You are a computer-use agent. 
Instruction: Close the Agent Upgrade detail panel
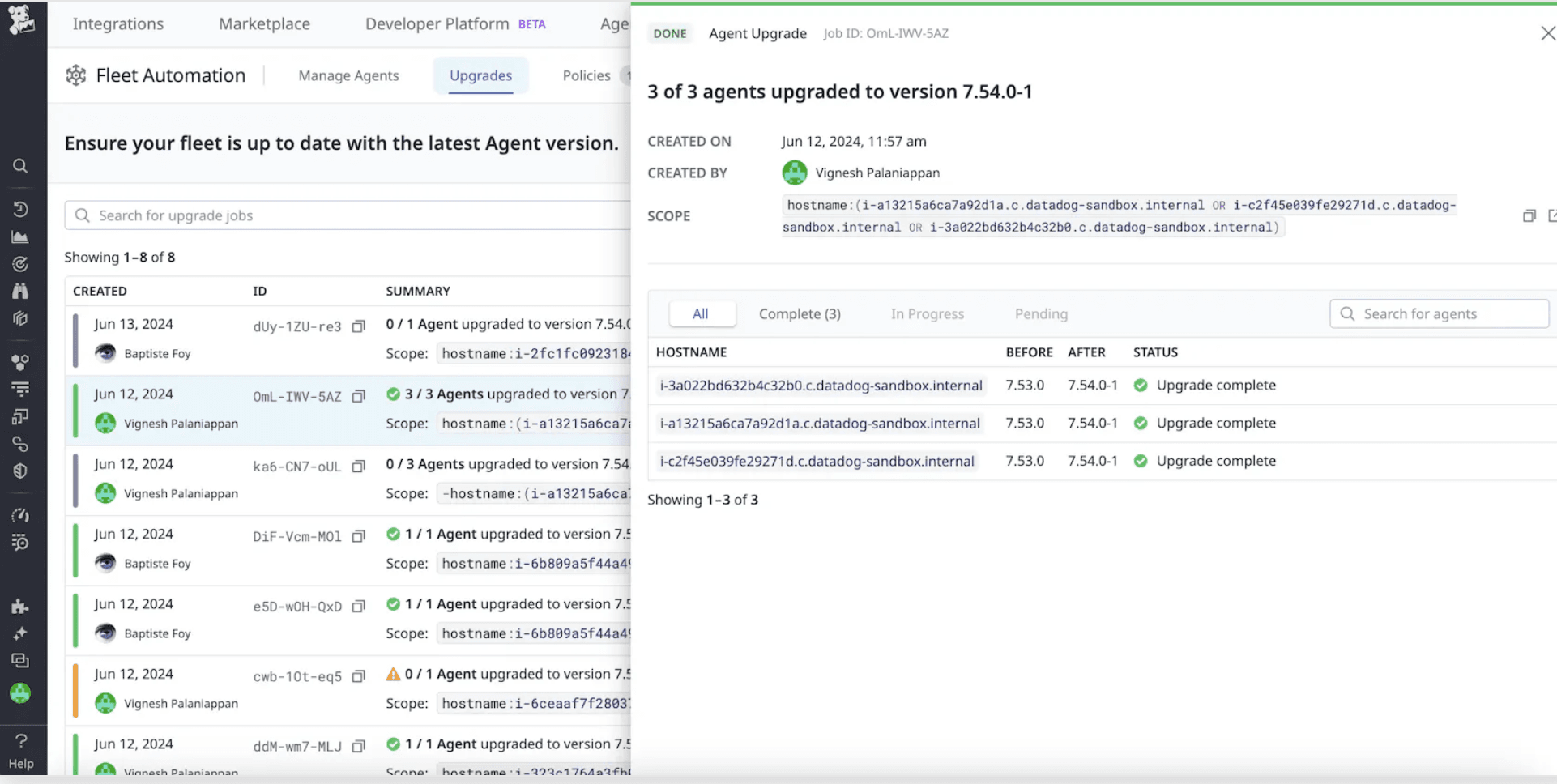pos(1547,33)
